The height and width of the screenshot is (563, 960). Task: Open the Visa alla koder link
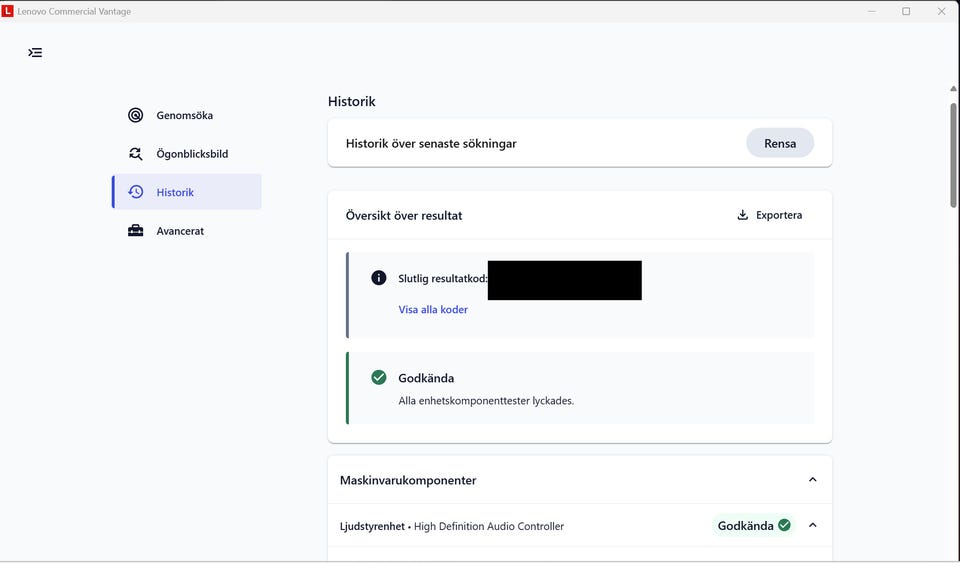coord(433,310)
